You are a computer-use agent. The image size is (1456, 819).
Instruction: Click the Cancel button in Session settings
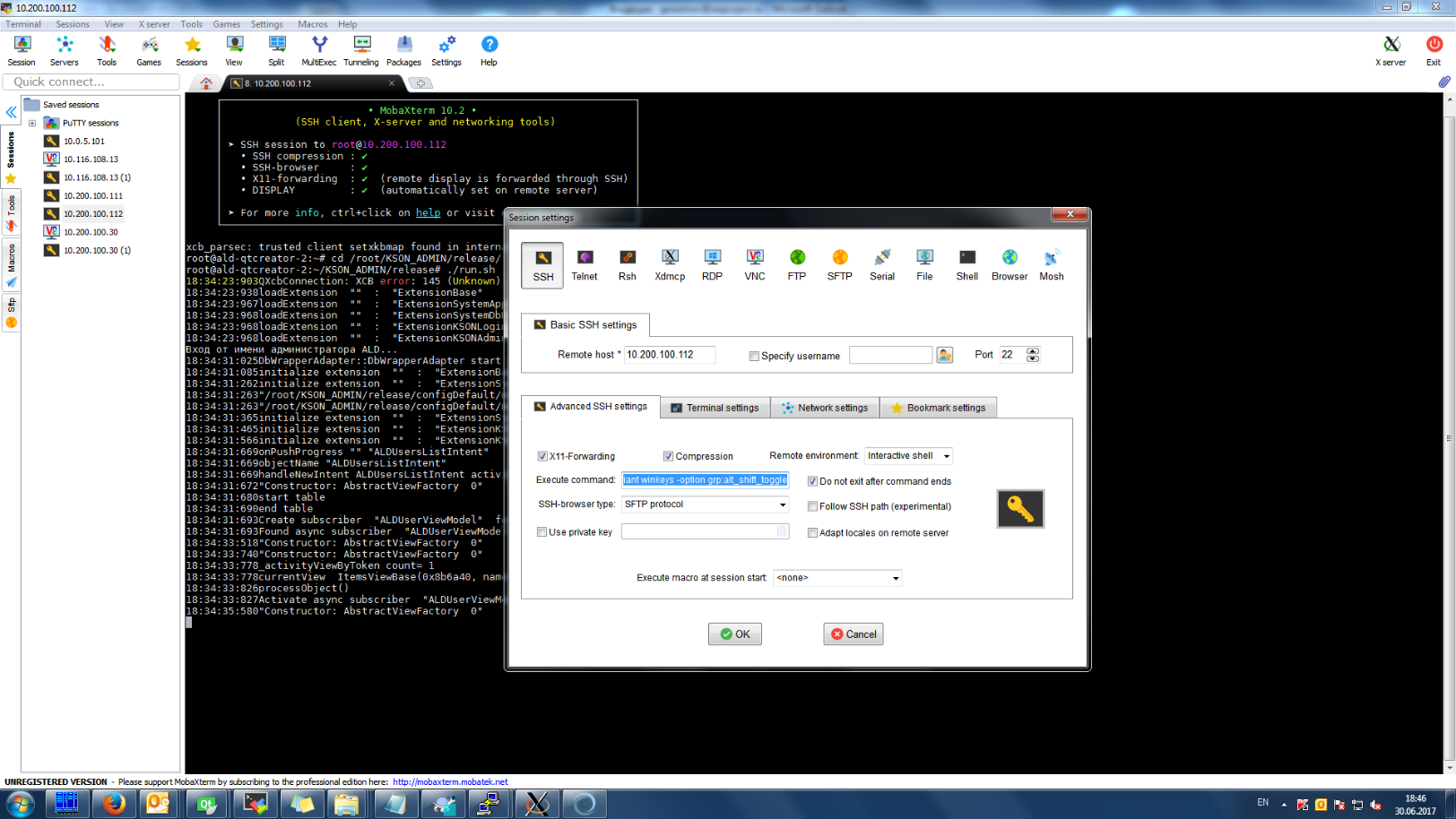coord(854,634)
